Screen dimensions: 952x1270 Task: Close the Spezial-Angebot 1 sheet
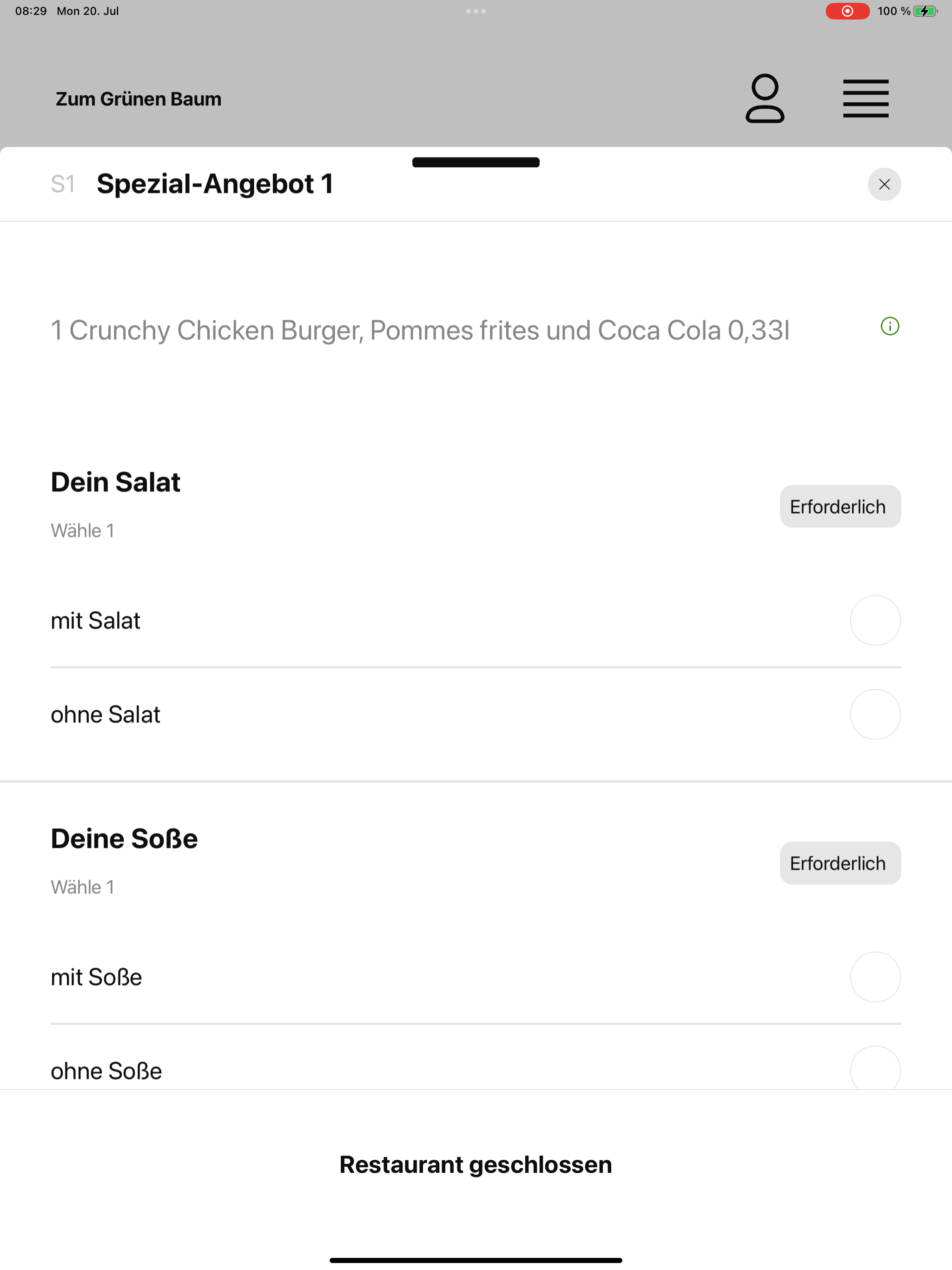click(884, 184)
